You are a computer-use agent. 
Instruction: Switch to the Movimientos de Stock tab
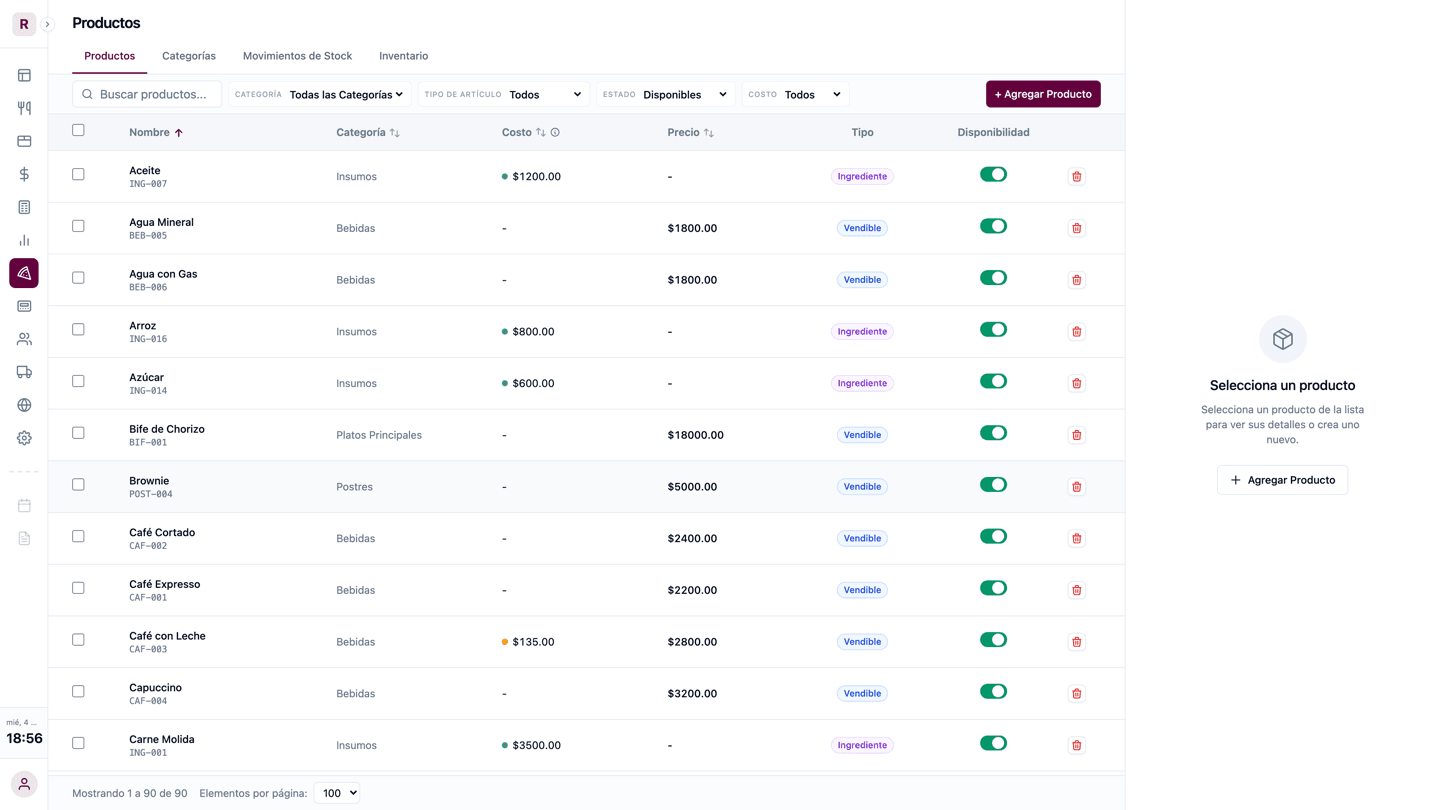tap(297, 56)
